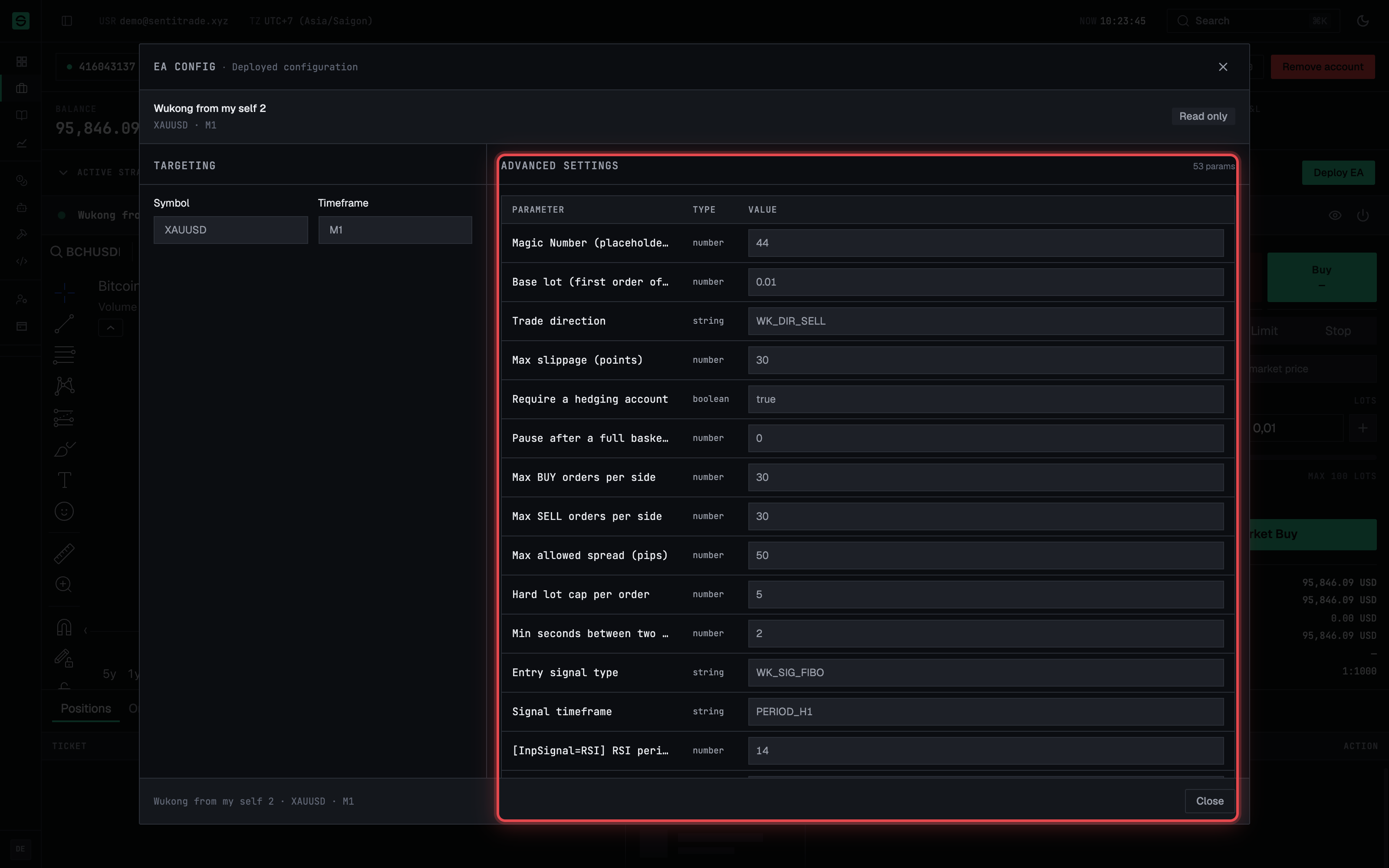The height and width of the screenshot is (868, 1389).
Task: Open the dashboard grid icon in sidebar
Action: point(22,62)
